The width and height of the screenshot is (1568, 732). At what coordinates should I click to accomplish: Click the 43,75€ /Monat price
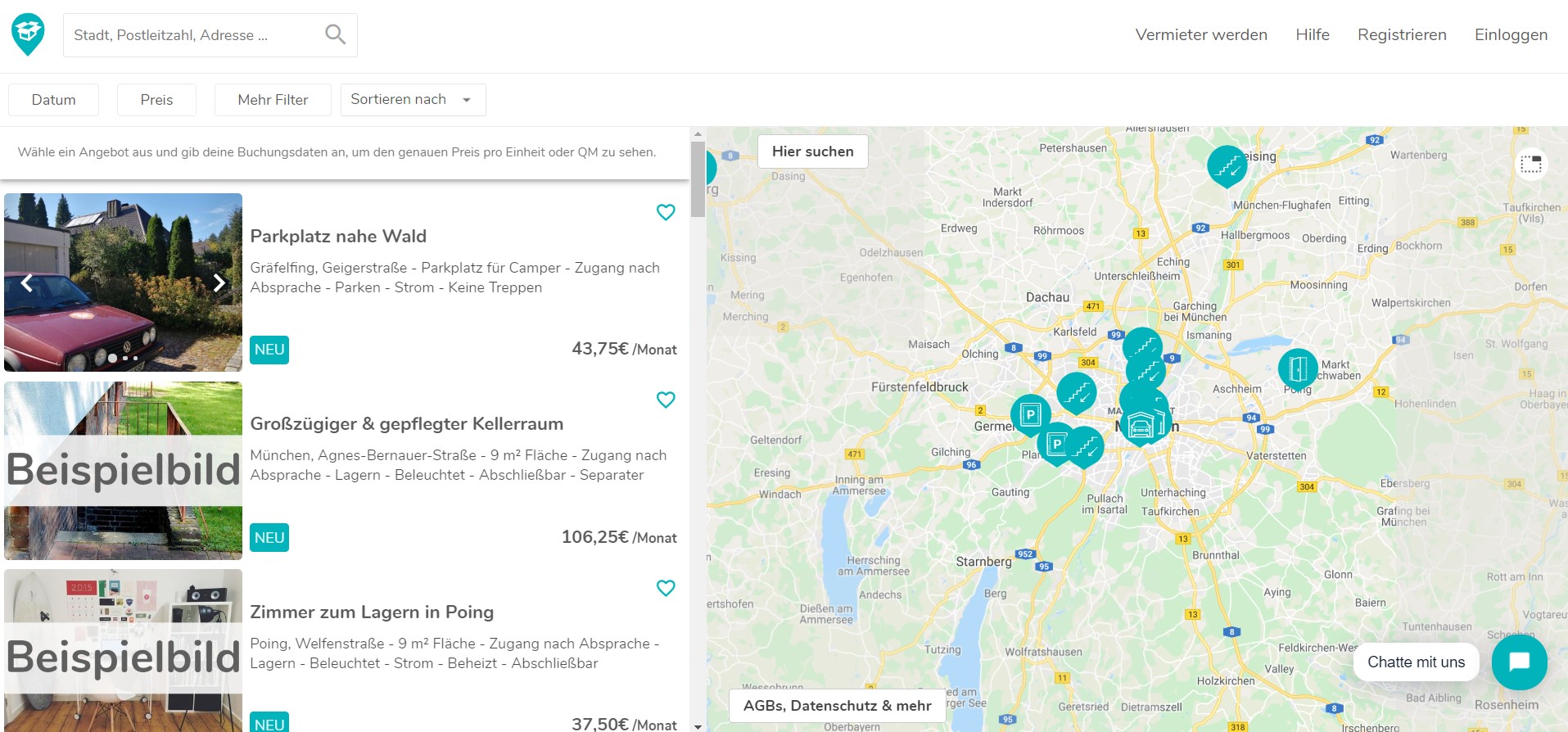(624, 349)
